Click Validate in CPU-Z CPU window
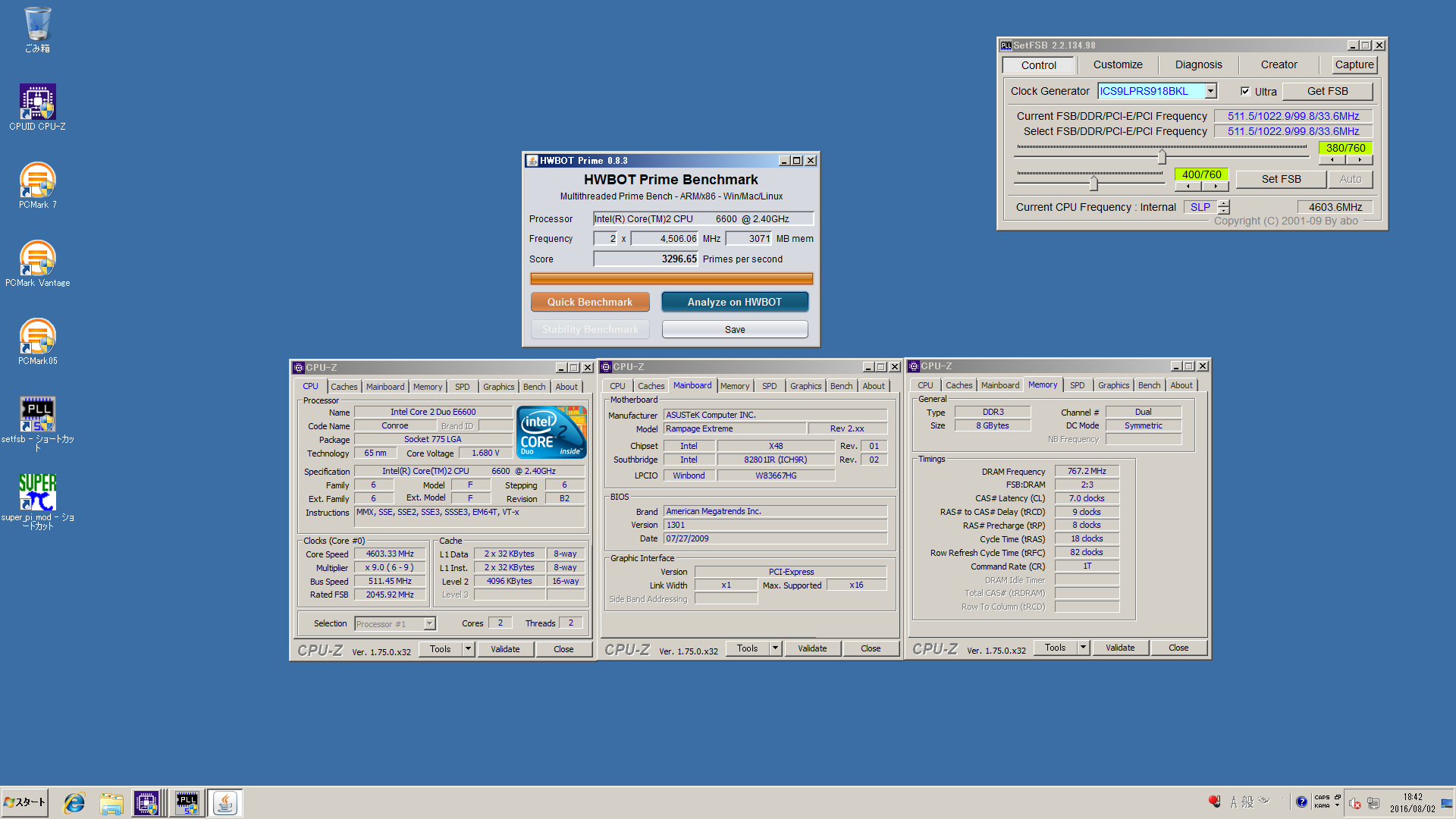The height and width of the screenshot is (819, 1456). point(505,649)
